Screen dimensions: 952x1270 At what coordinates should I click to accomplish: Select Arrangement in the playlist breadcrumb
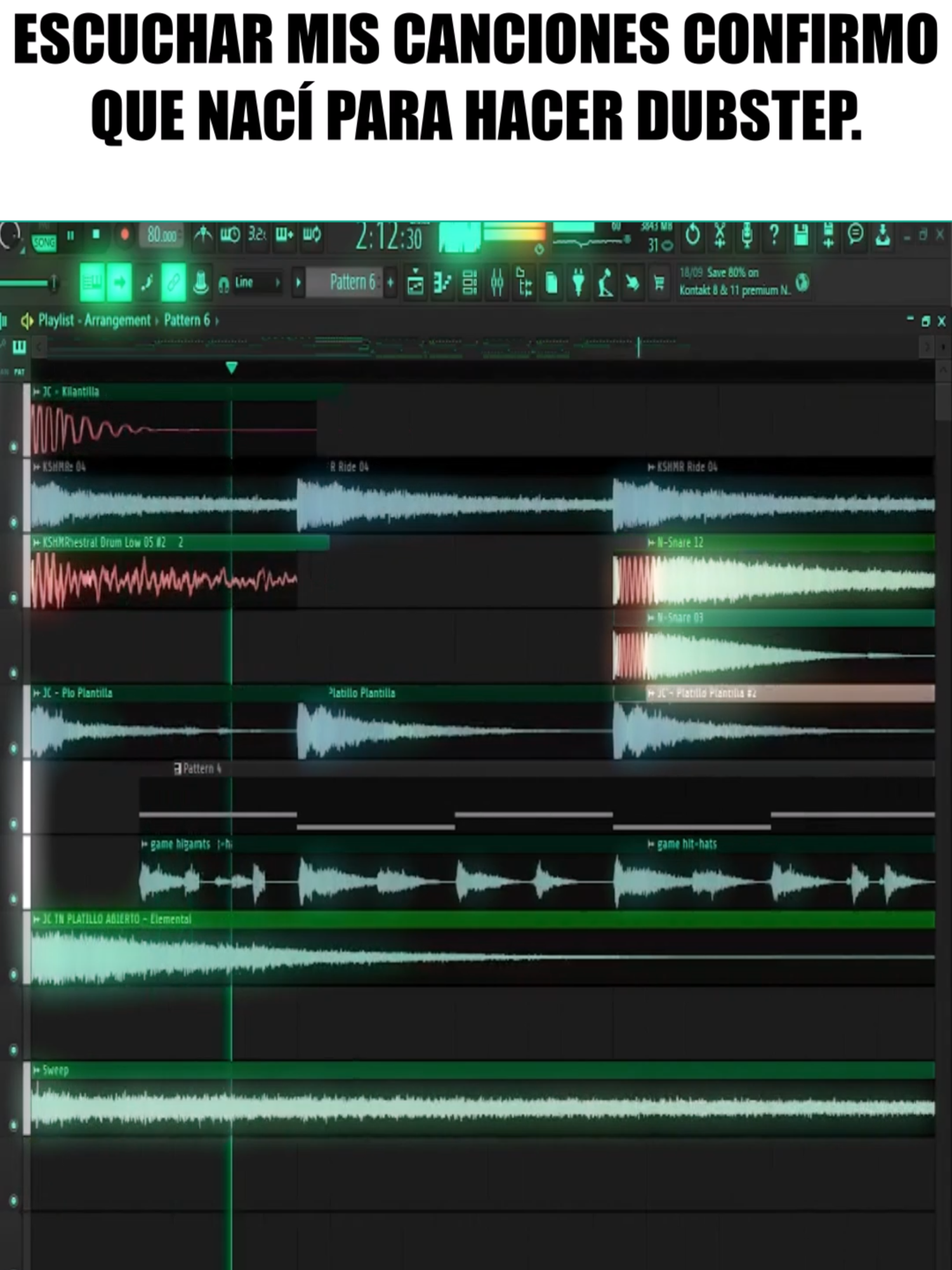click(117, 320)
